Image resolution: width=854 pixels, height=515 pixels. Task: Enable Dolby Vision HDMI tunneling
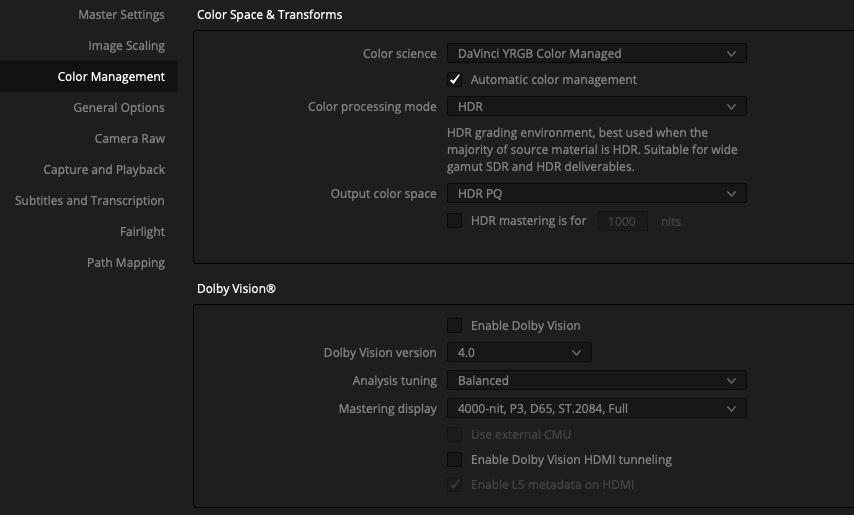click(454, 459)
